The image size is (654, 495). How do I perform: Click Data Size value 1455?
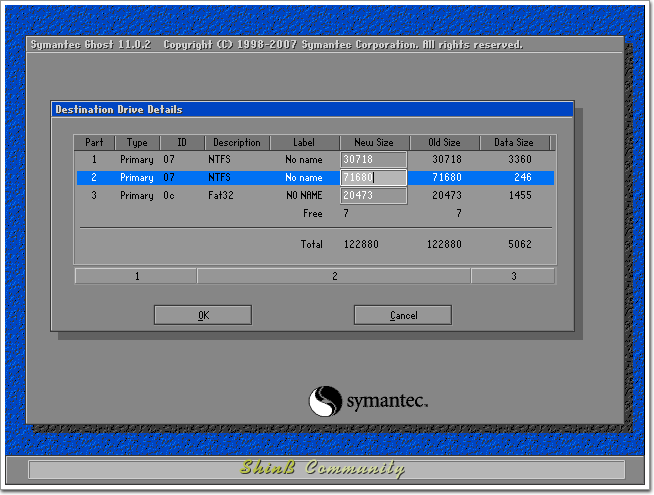[520, 195]
